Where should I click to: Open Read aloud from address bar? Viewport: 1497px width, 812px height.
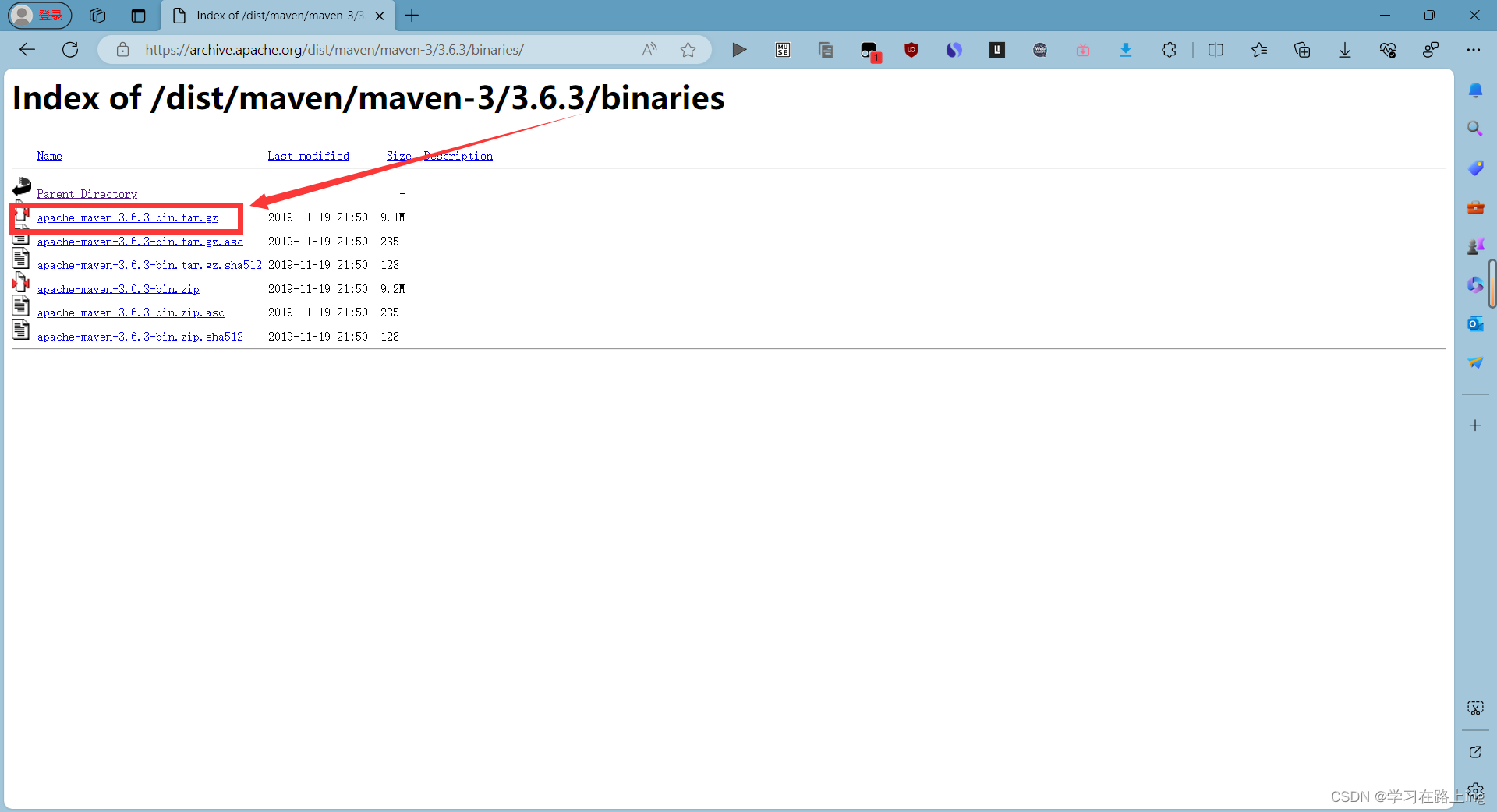(x=649, y=50)
